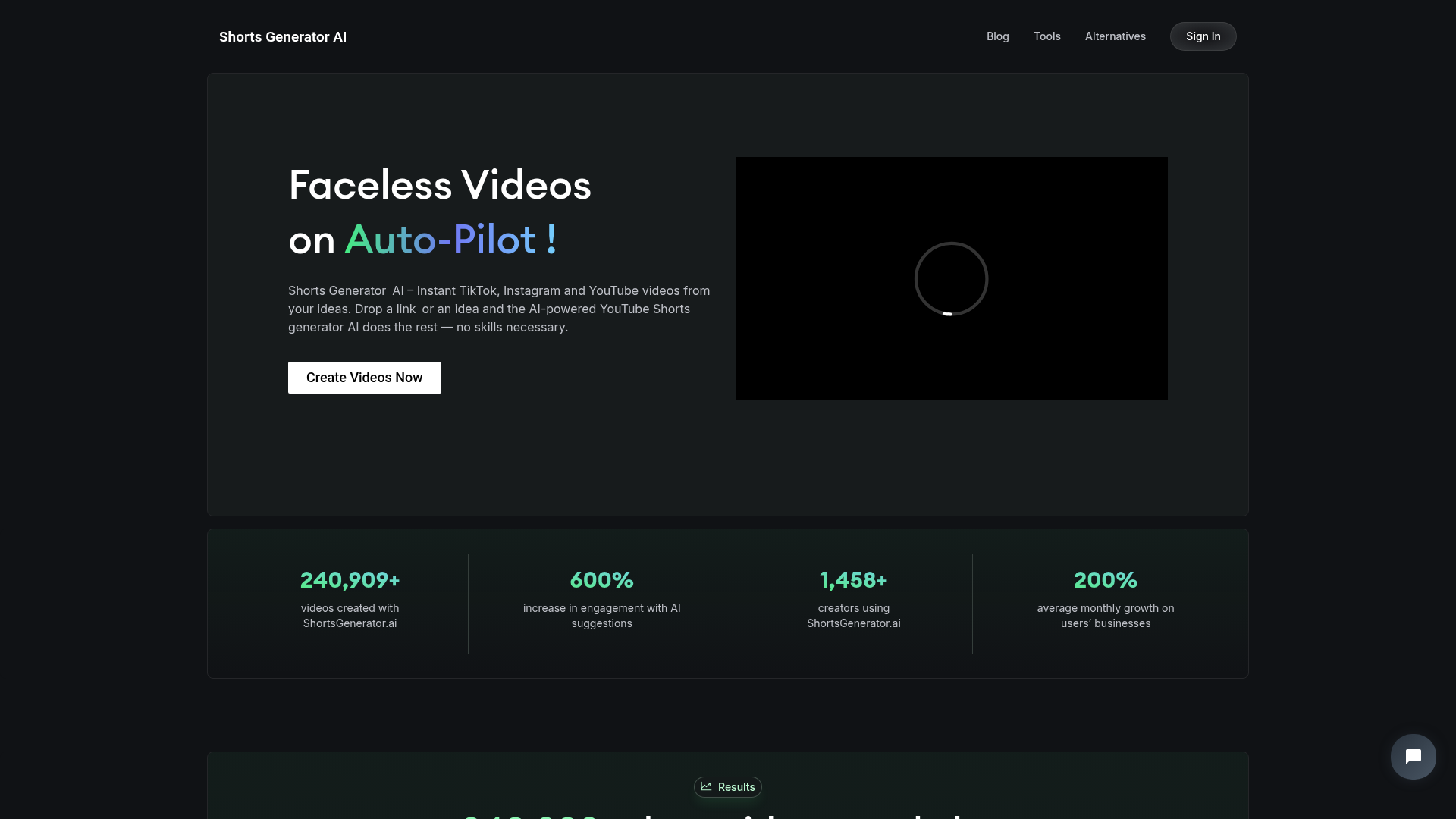Click the 1,458+ creators stat
1456x819 pixels.
pos(853,580)
